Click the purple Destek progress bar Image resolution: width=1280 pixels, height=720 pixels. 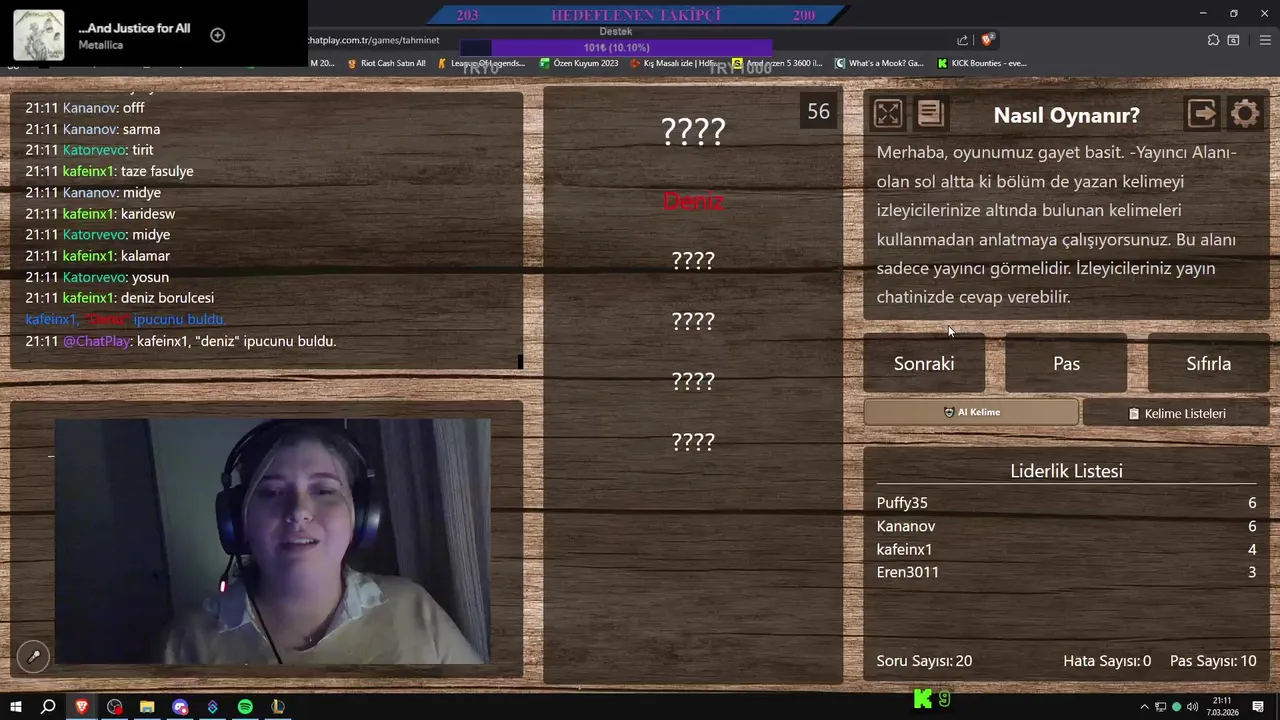[616, 47]
